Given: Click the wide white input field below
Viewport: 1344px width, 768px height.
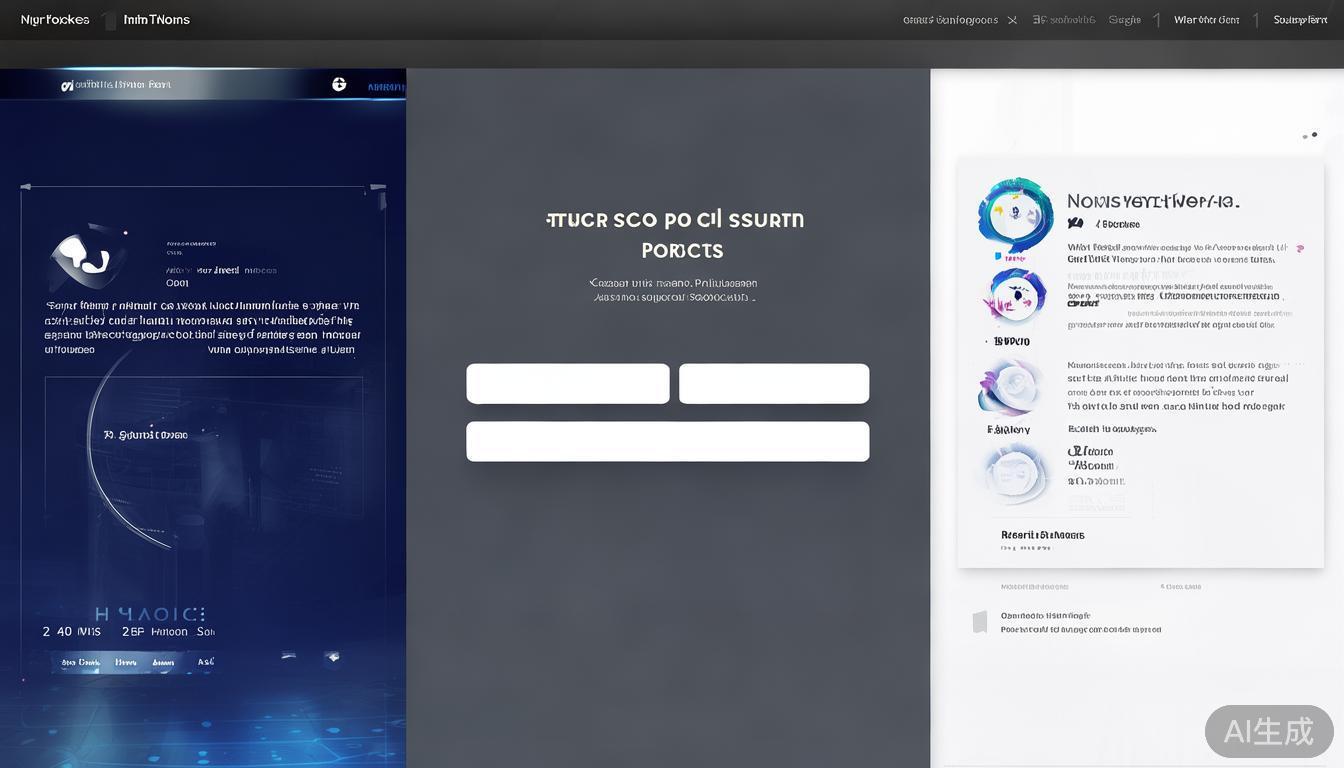Looking at the screenshot, I should pos(667,441).
